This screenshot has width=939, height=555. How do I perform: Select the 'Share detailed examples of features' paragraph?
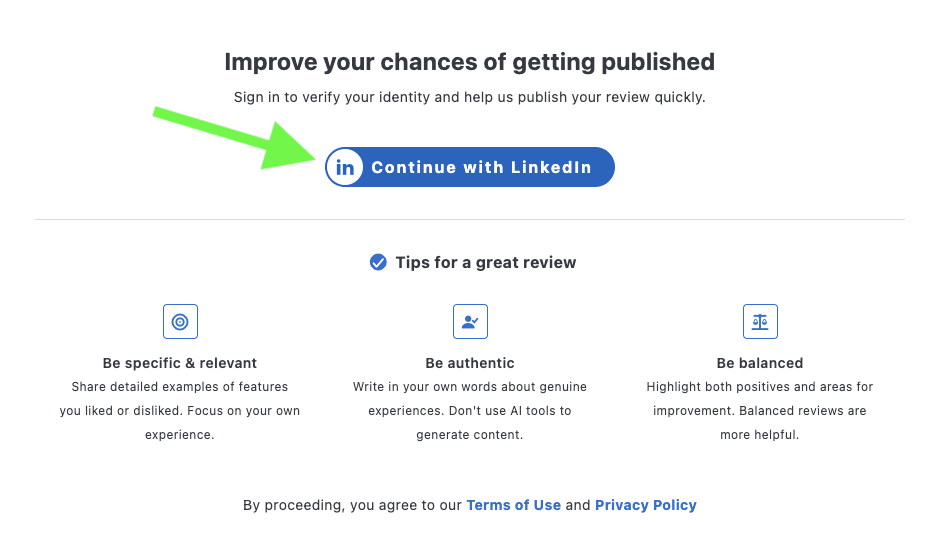pyautogui.click(x=180, y=410)
